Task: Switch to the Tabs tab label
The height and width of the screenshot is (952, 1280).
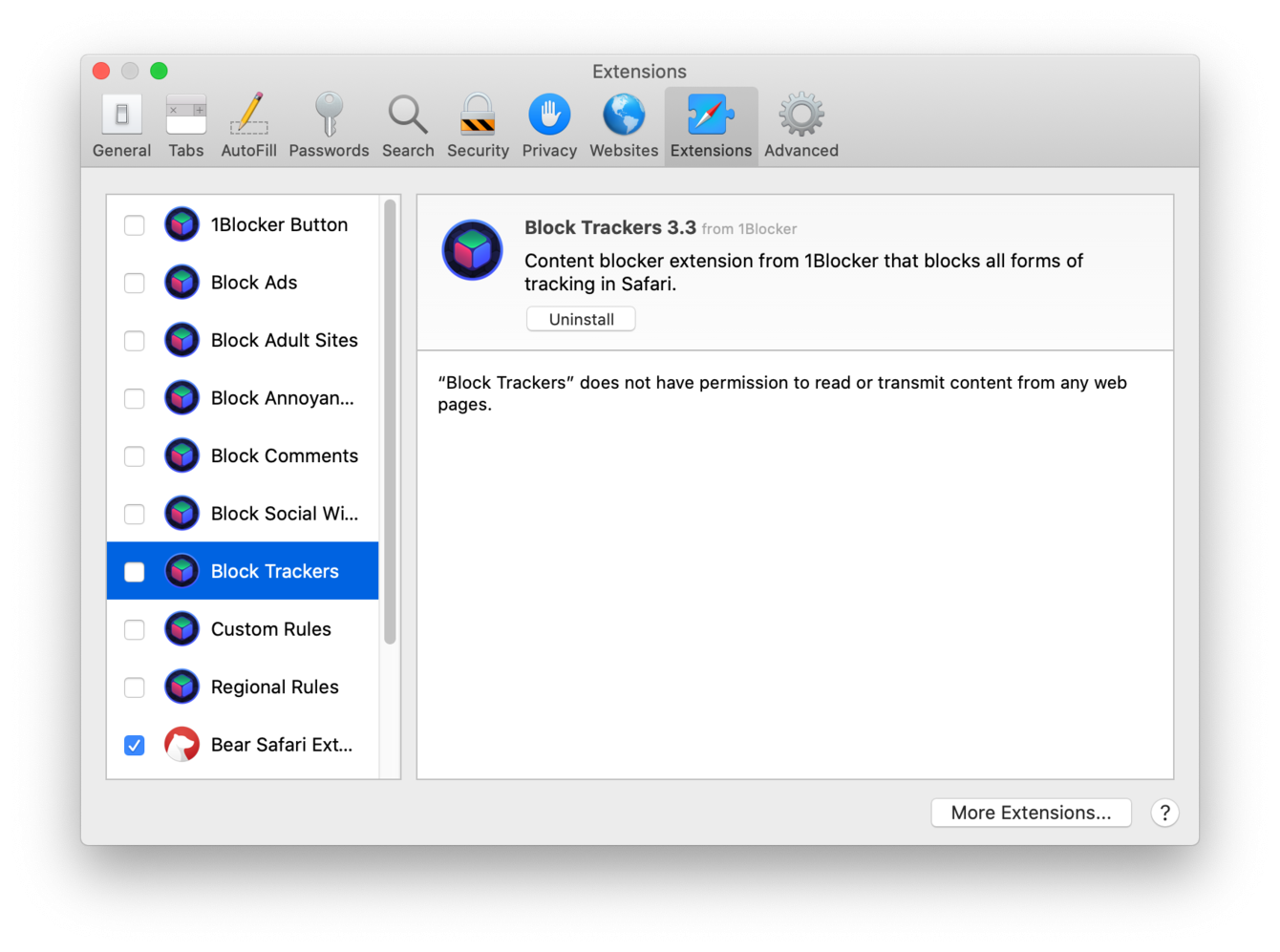Action: [x=185, y=151]
